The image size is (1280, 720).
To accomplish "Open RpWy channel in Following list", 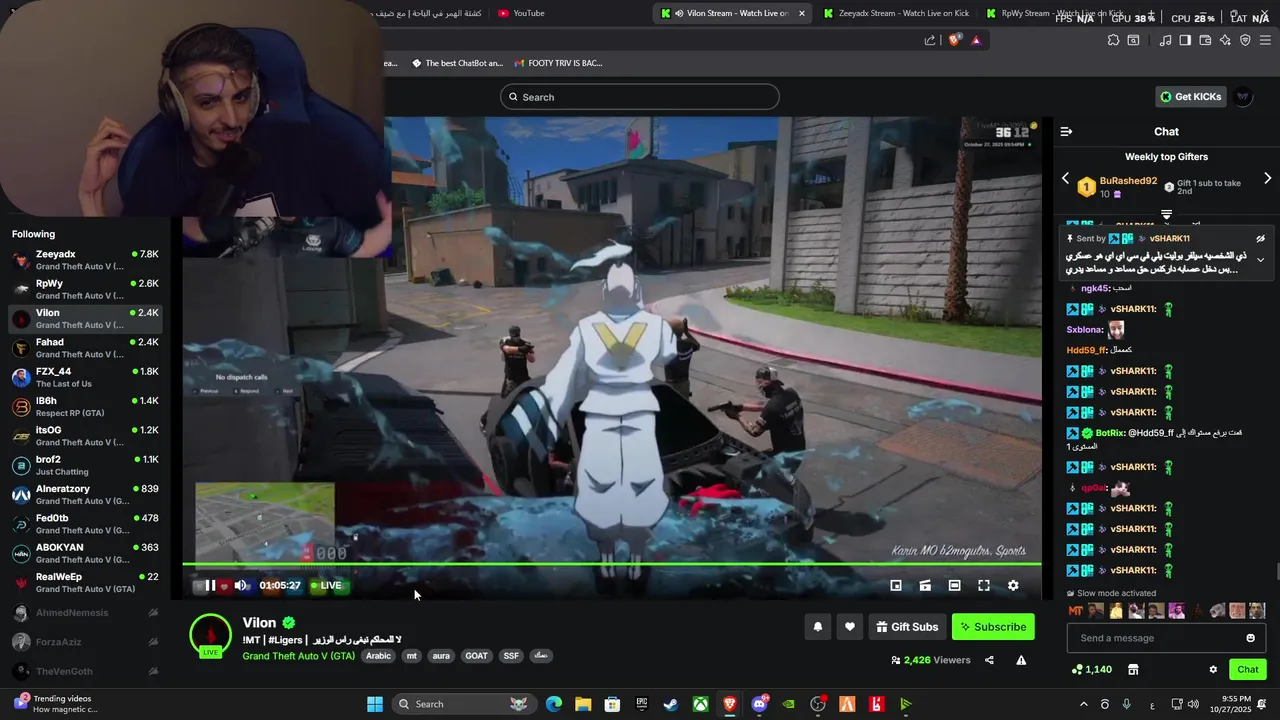I will (x=85, y=289).
